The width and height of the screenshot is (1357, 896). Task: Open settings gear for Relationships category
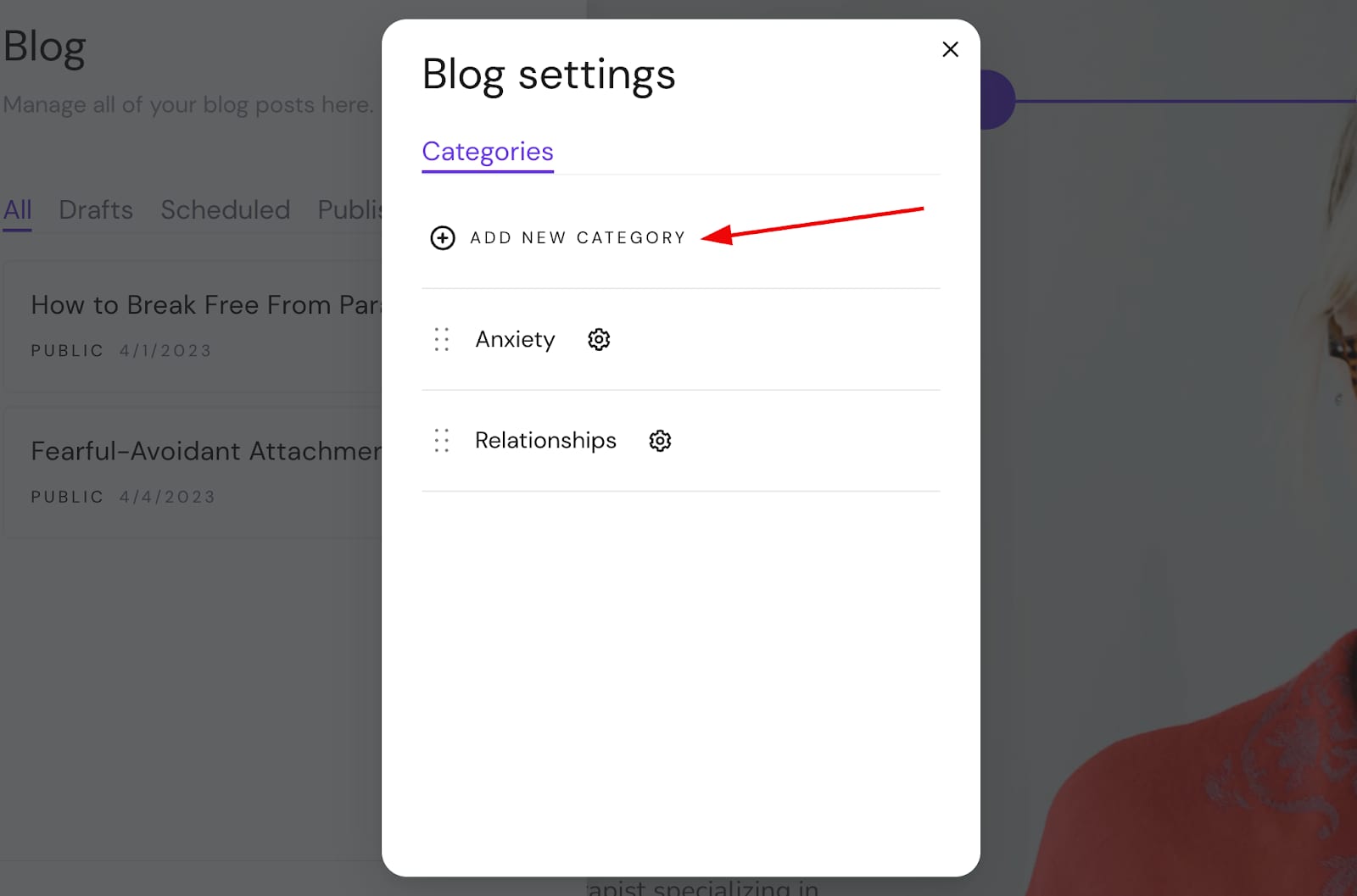pos(660,441)
